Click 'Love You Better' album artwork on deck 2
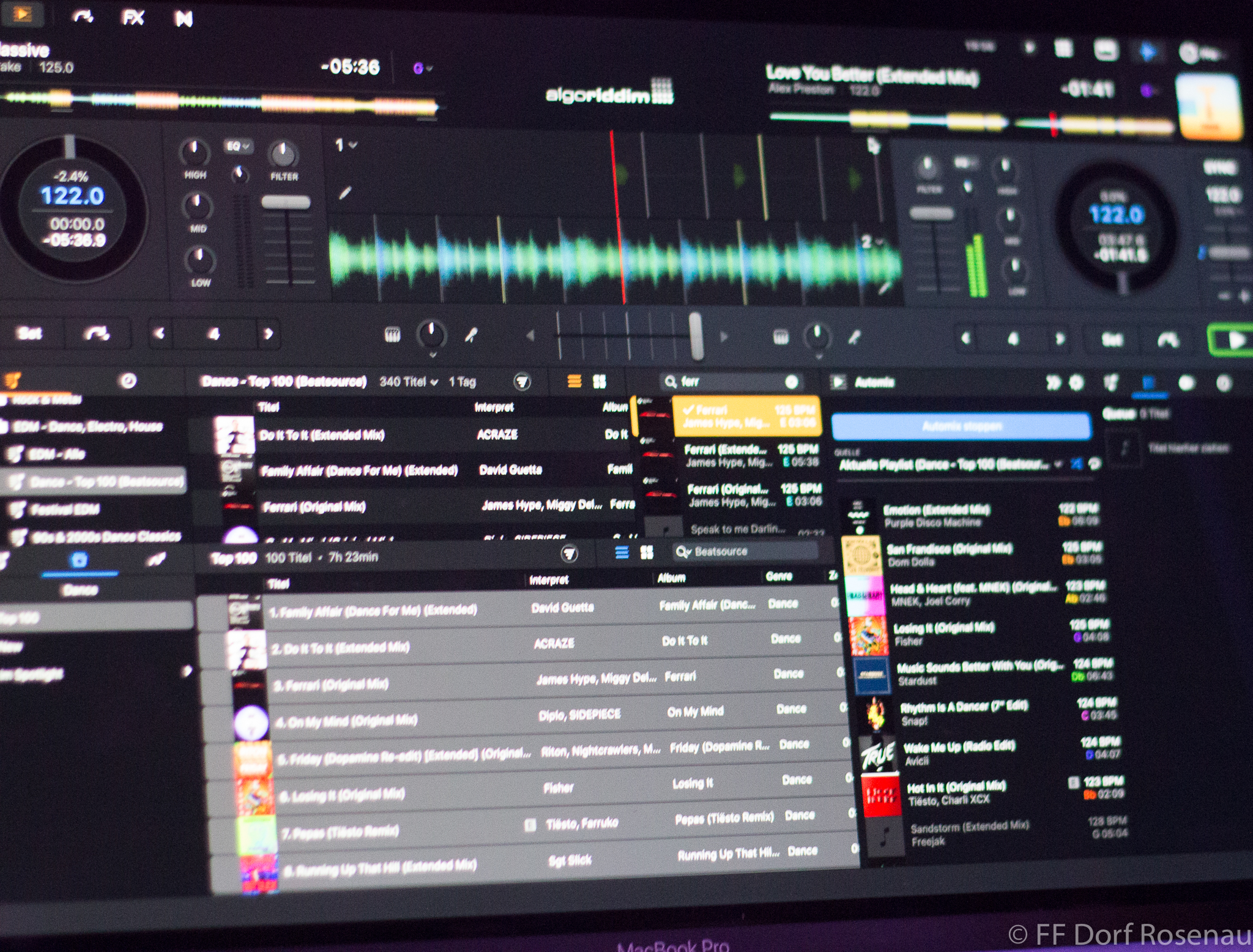The height and width of the screenshot is (952, 1253). point(1210,108)
